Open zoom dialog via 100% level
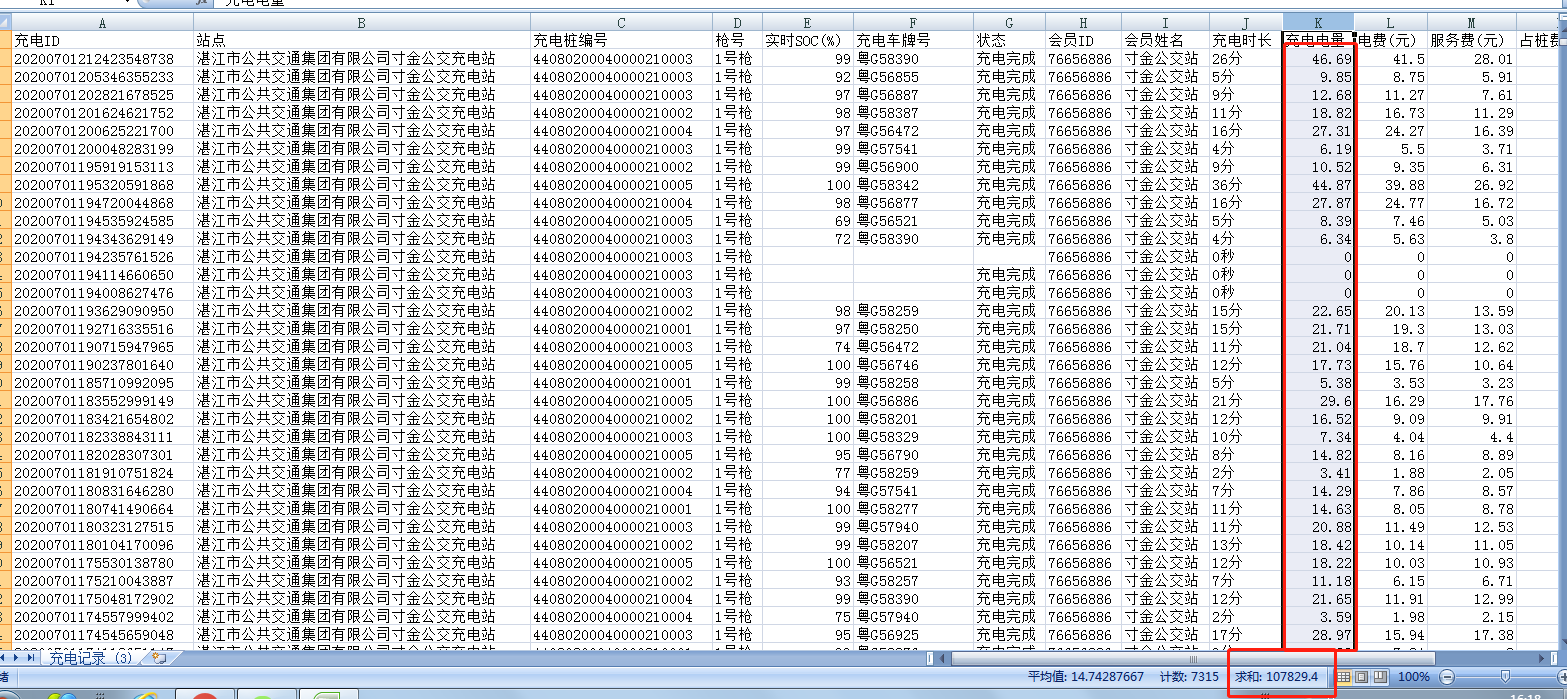The image size is (1567, 699). [x=1413, y=677]
